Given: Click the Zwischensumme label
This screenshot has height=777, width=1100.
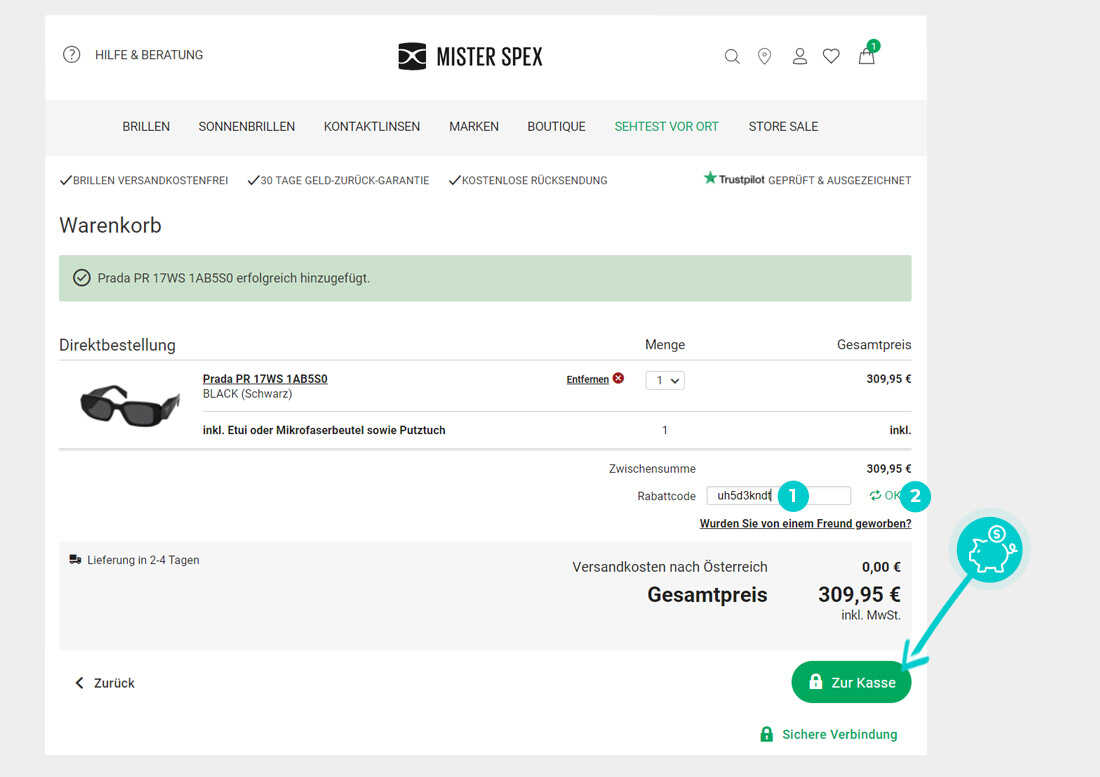Looking at the screenshot, I should tap(652, 469).
